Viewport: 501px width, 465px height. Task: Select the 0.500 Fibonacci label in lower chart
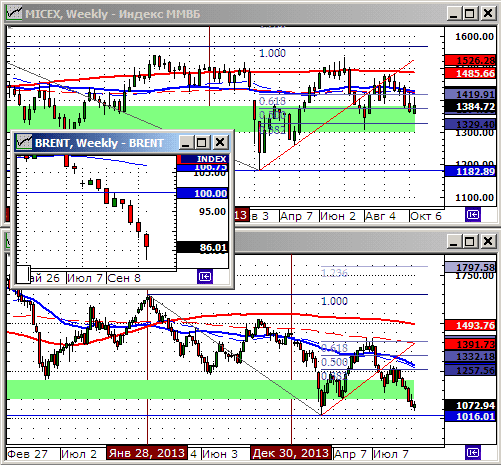[334, 362]
